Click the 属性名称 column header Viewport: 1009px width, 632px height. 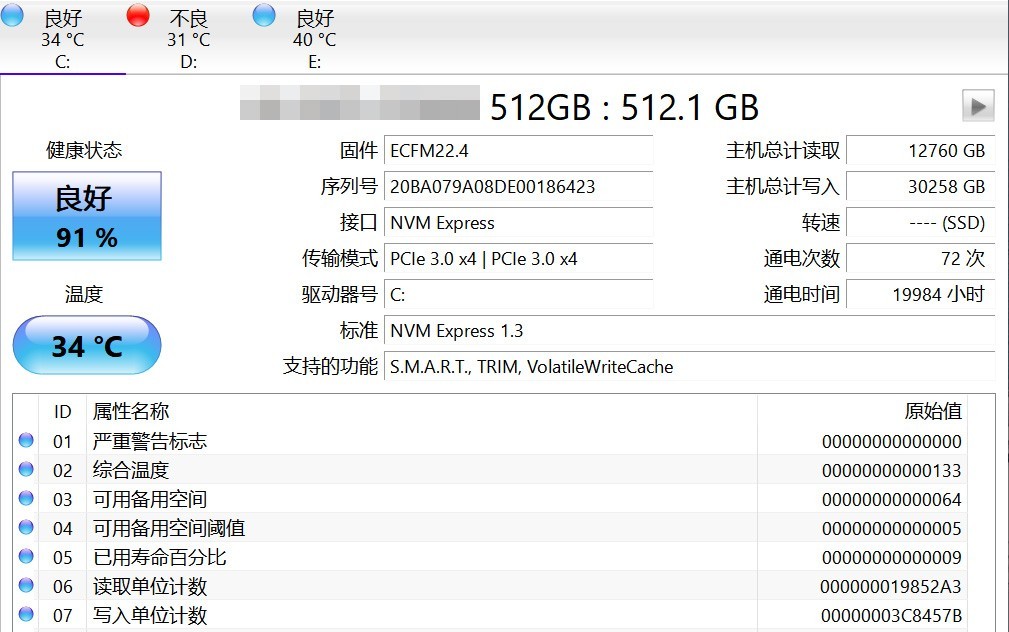click(130, 412)
